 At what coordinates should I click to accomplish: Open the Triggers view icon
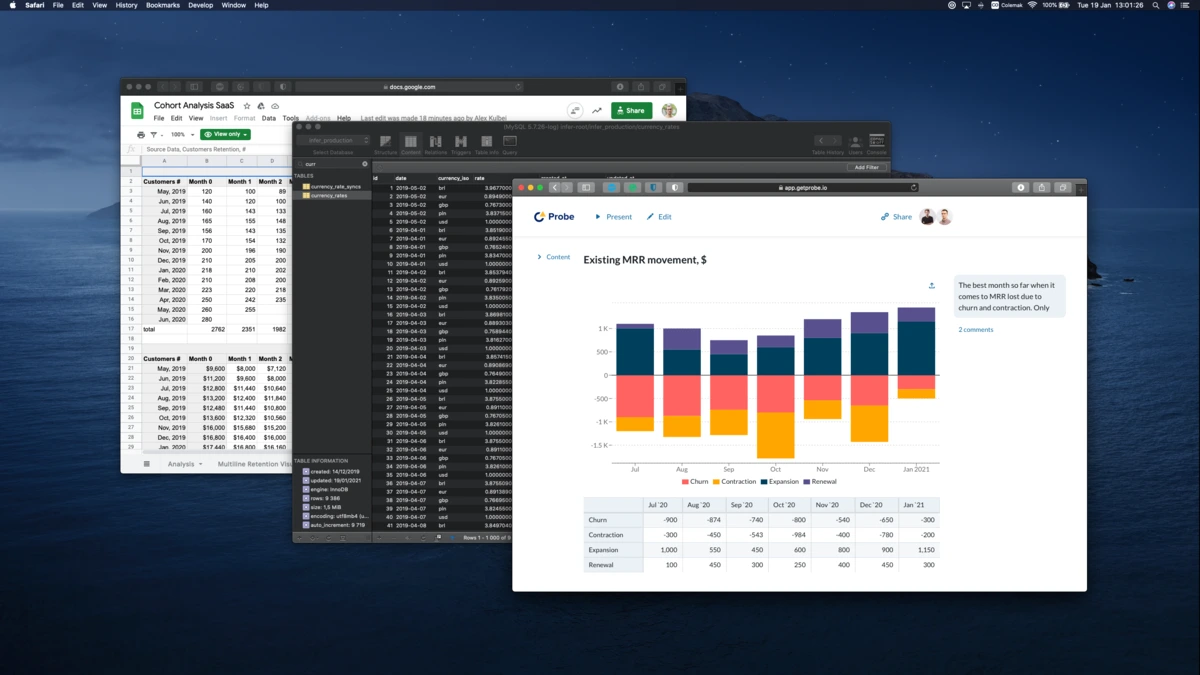461,144
